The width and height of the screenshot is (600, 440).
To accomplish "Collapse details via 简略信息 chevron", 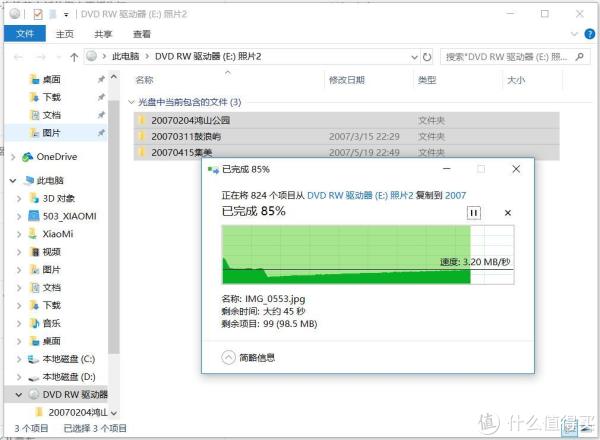I will (229, 357).
